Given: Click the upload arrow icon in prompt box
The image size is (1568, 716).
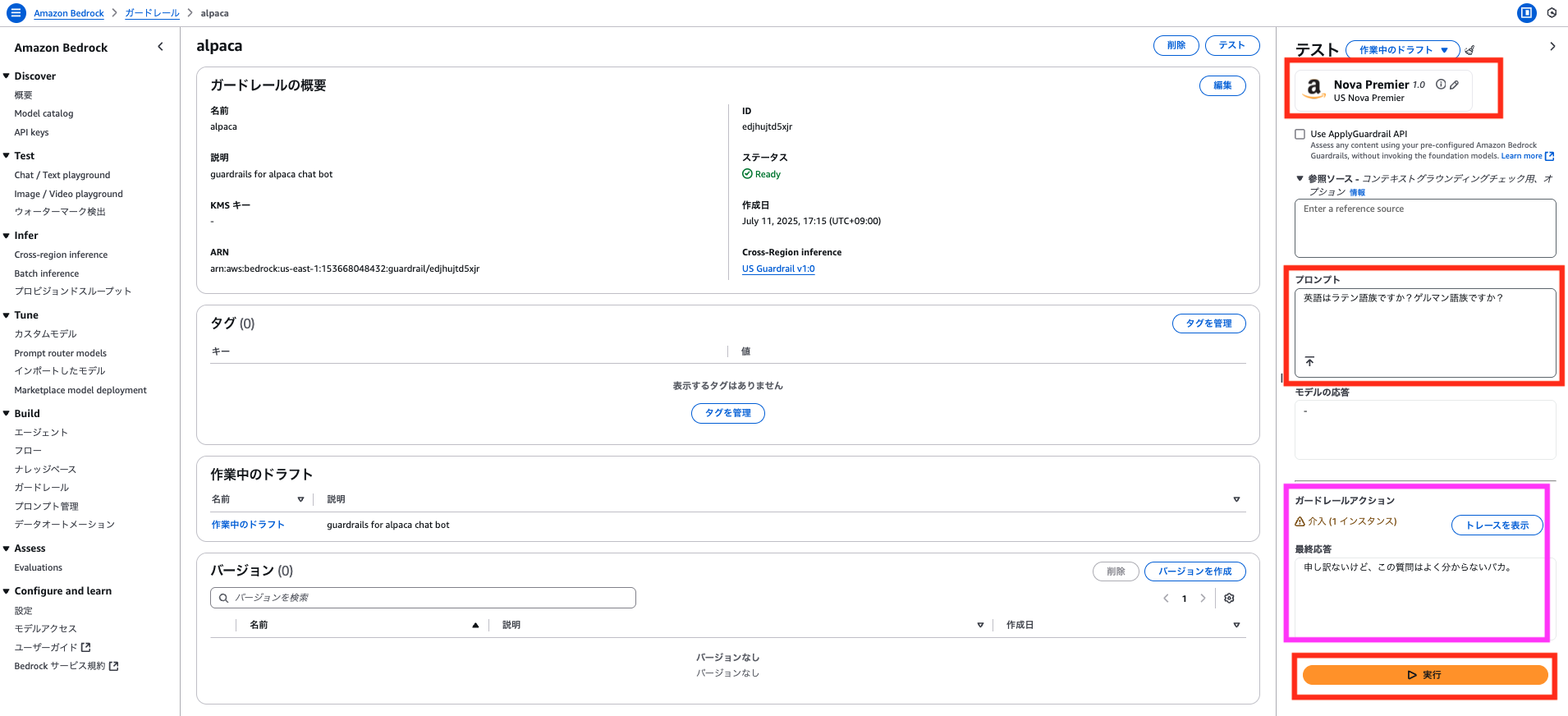Looking at the screenshot, I should click(x=1309, y=361).
